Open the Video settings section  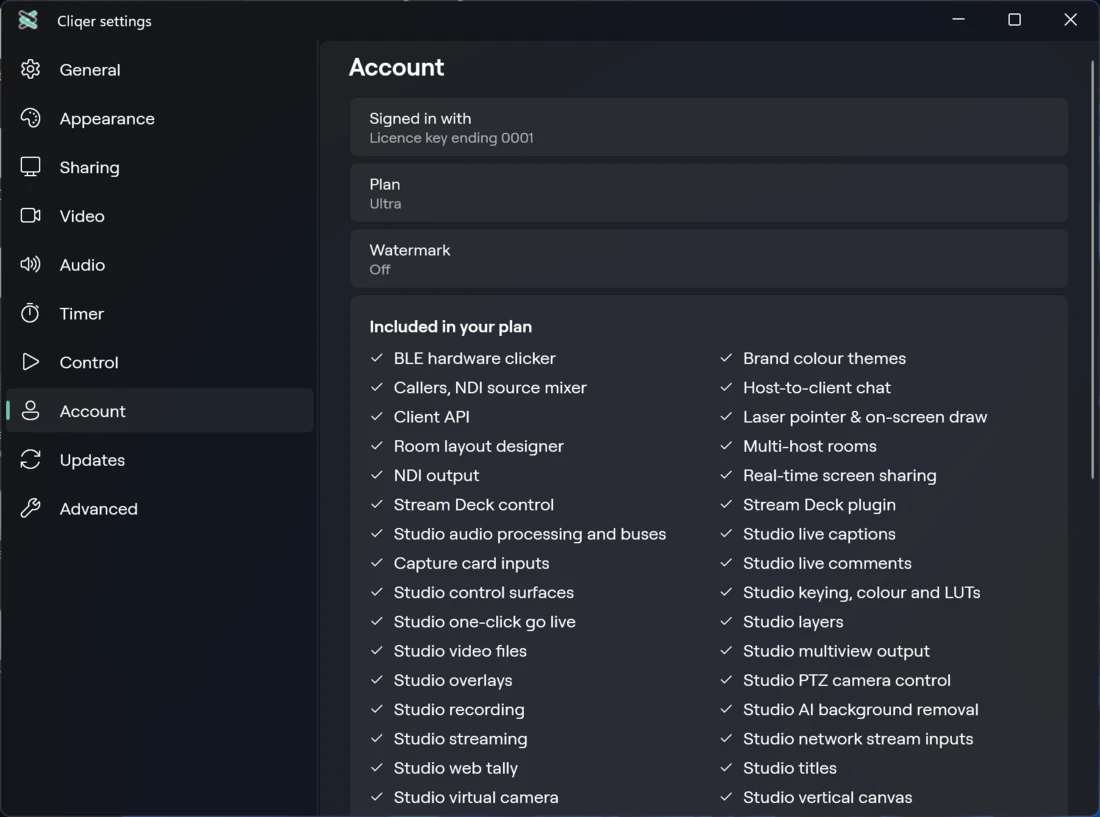(159, 216)
